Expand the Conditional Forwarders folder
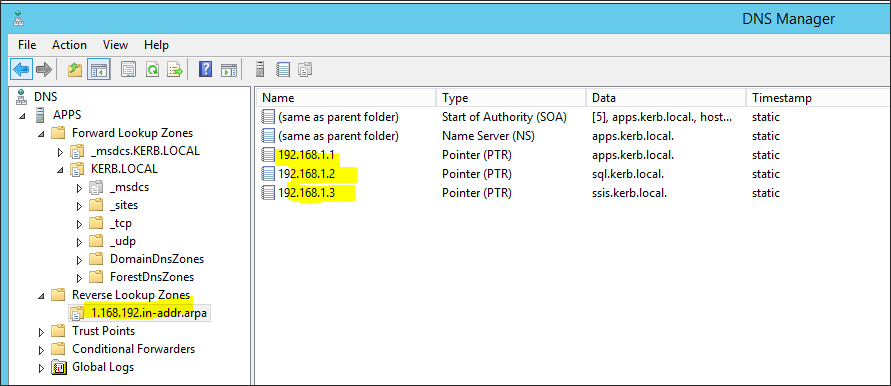Screen dimensions: 891x386 pos(41,350)
